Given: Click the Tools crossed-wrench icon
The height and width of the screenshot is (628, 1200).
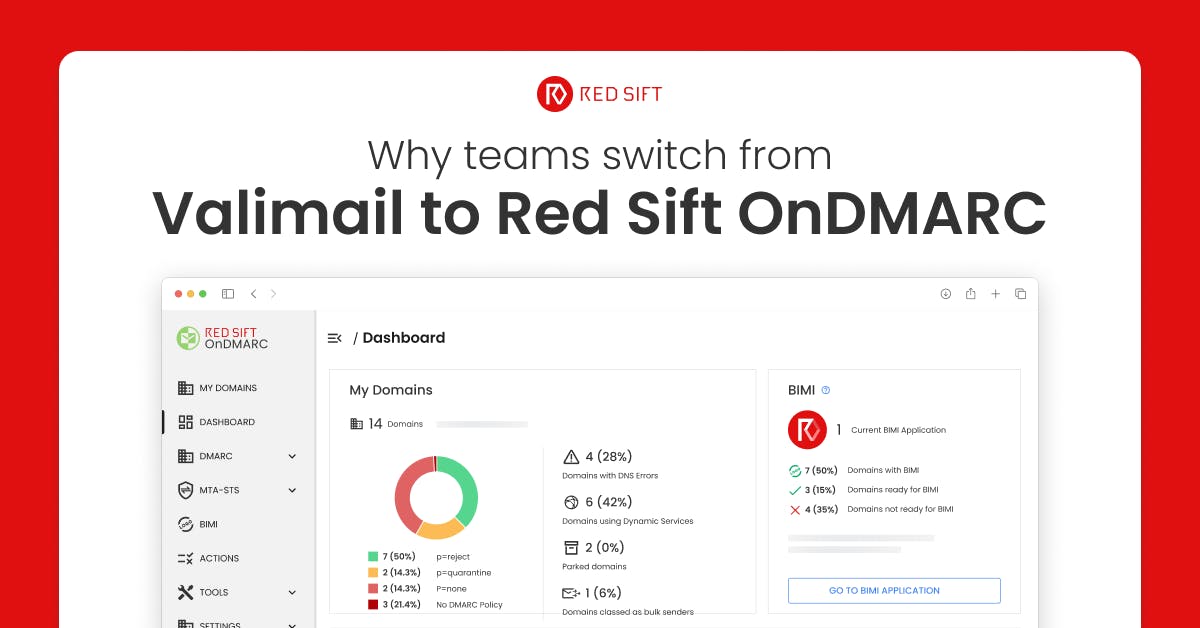Looking at the screenshot, I should point(186,592).
